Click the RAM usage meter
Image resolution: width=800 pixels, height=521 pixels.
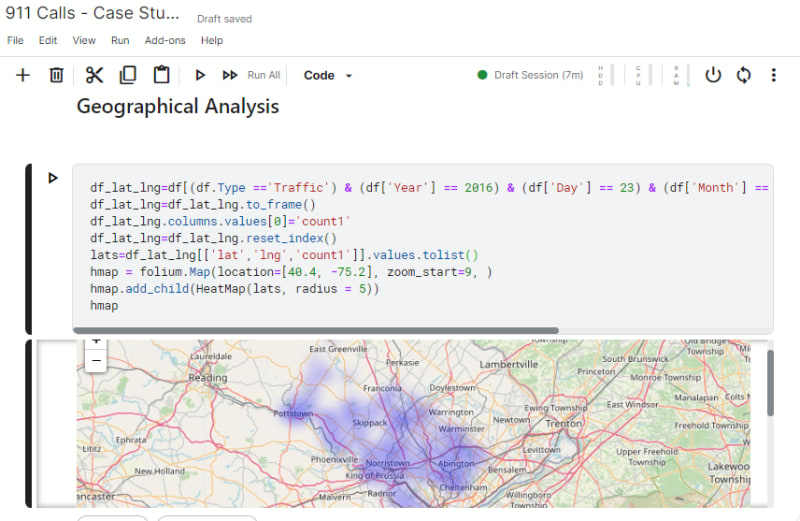point(682,75)
